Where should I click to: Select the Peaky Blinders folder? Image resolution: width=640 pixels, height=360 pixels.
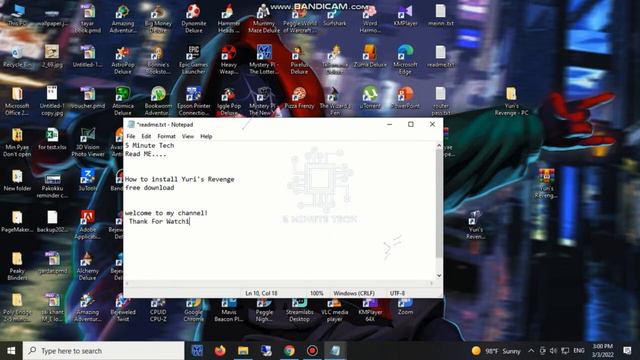tap(17, 266)
